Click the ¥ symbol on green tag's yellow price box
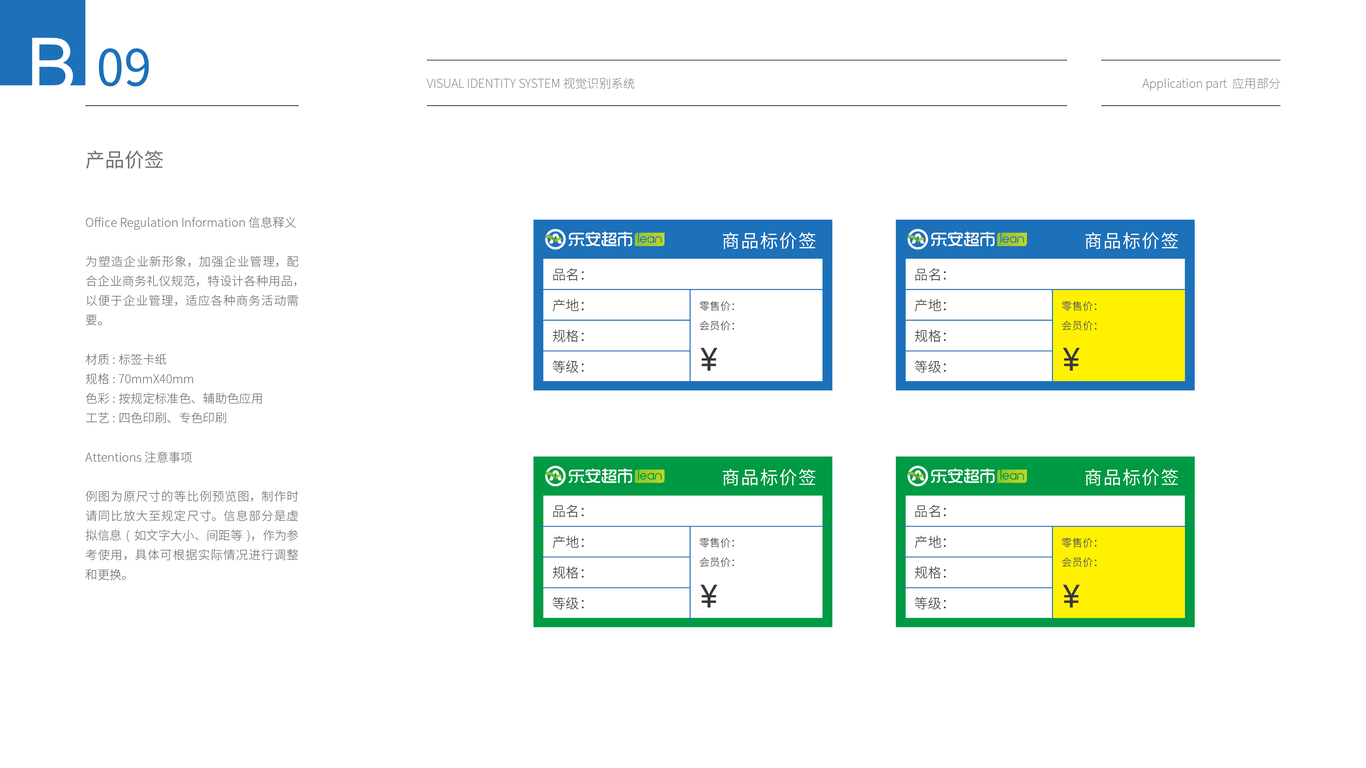 (1071, 597)
